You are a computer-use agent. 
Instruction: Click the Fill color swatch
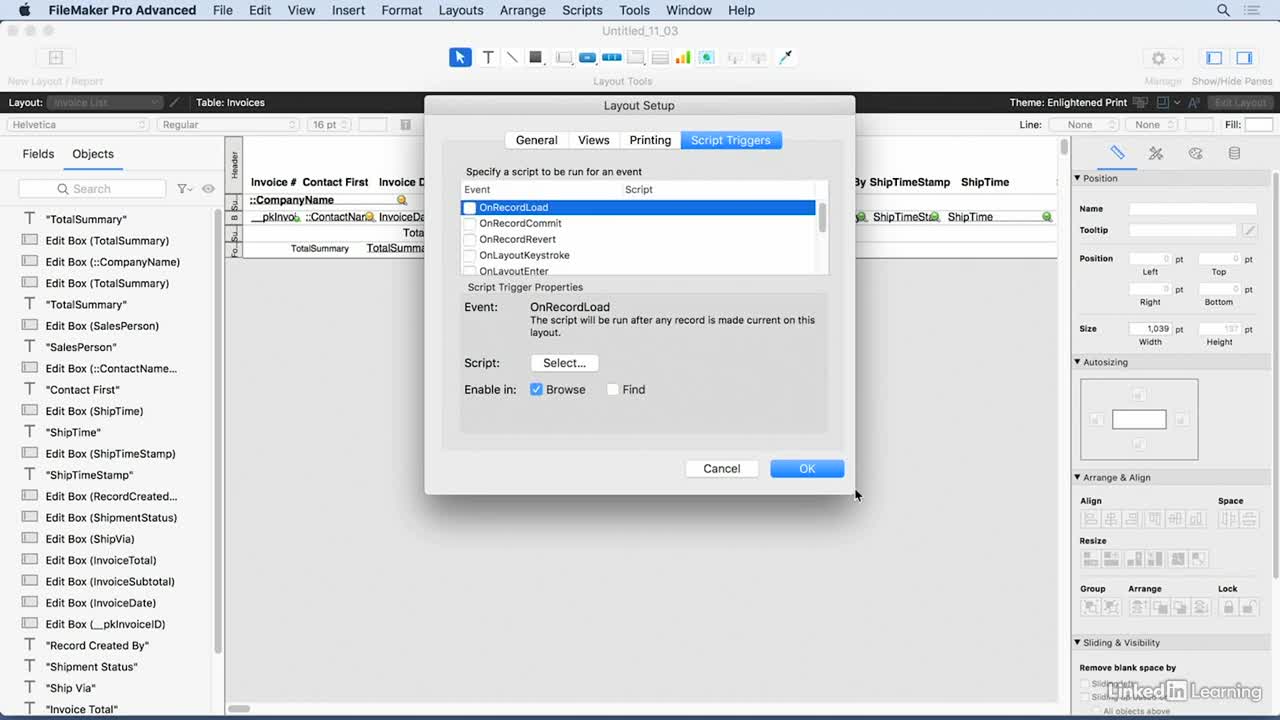pos(1259,125)
